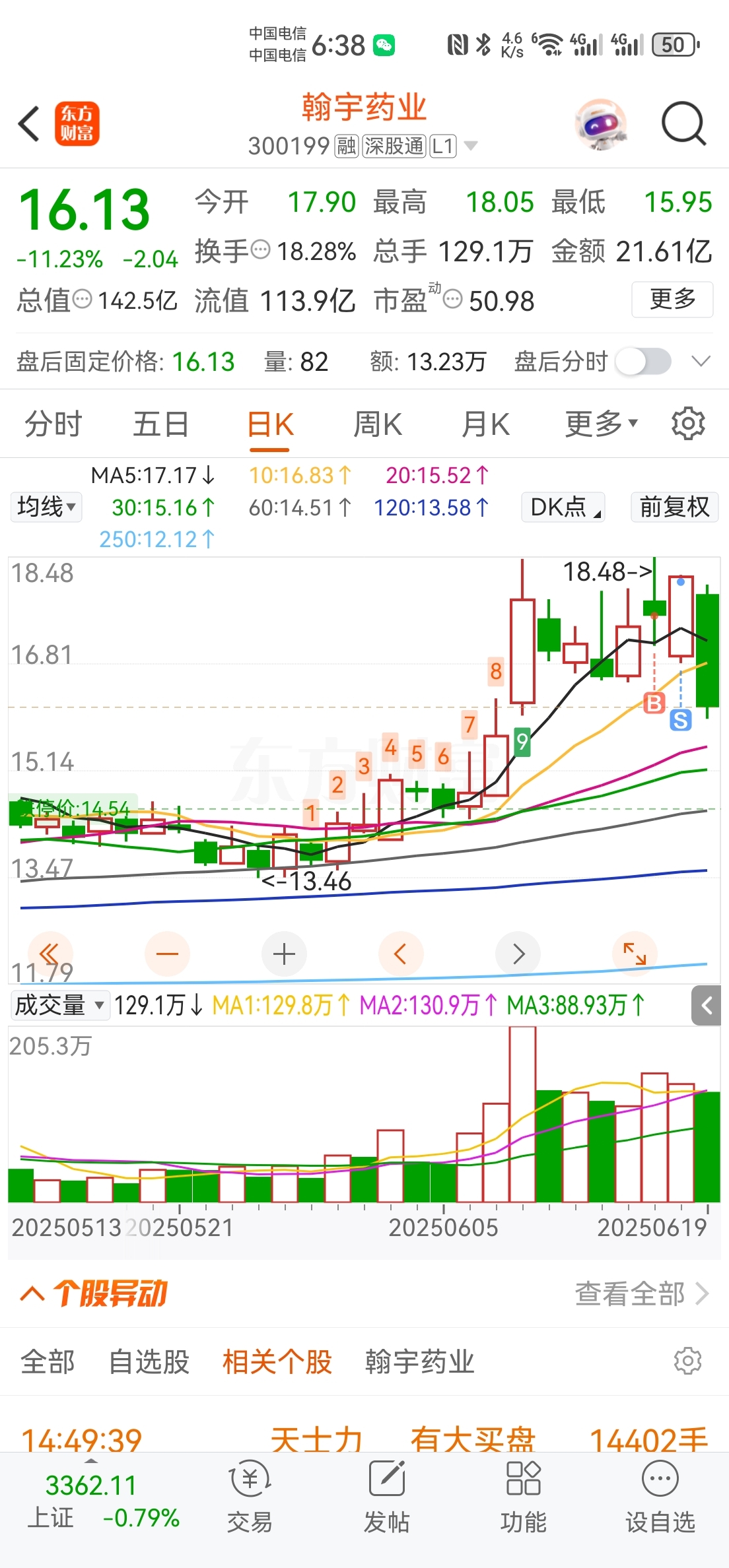
Task: Tap the MA5:17.17 indicator value
Action: (153, 475)
